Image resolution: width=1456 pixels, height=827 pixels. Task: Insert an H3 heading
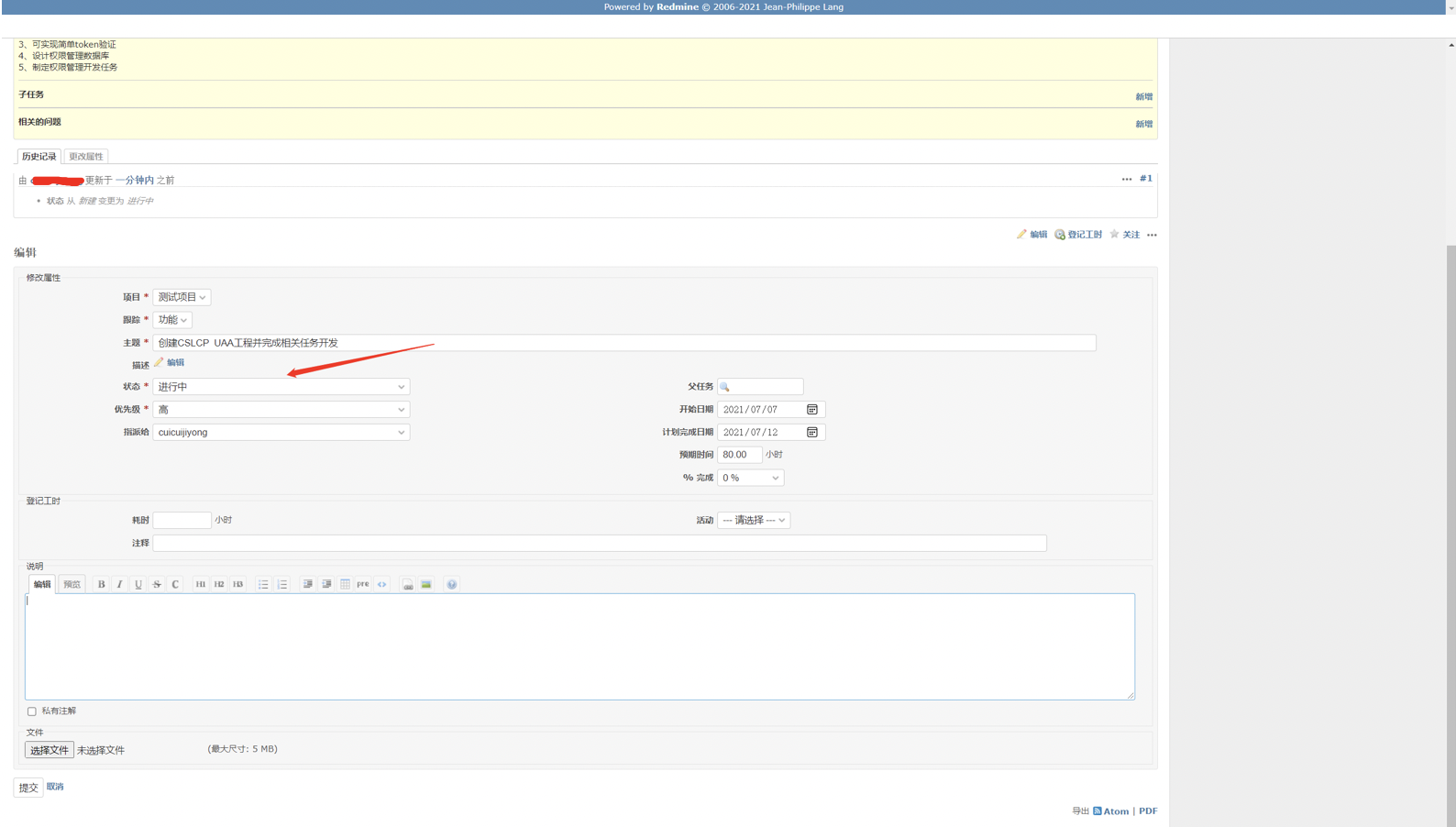(x=237, y=584)
